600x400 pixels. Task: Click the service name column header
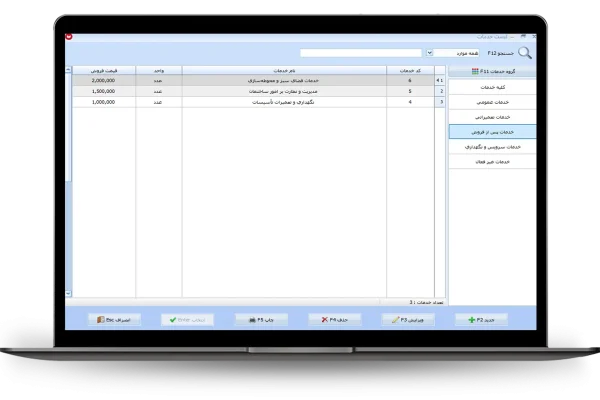tap(284, 71)
